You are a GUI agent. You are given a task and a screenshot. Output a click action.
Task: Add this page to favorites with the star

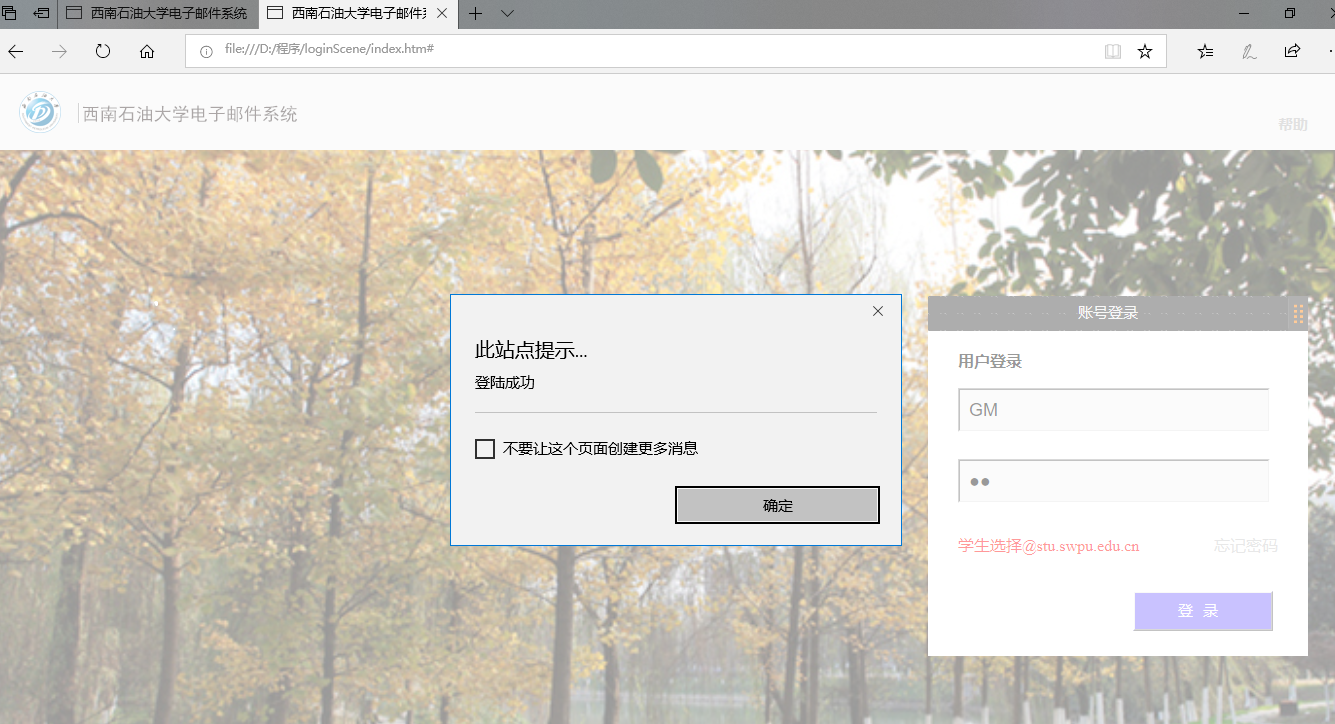click(1145, 51)
